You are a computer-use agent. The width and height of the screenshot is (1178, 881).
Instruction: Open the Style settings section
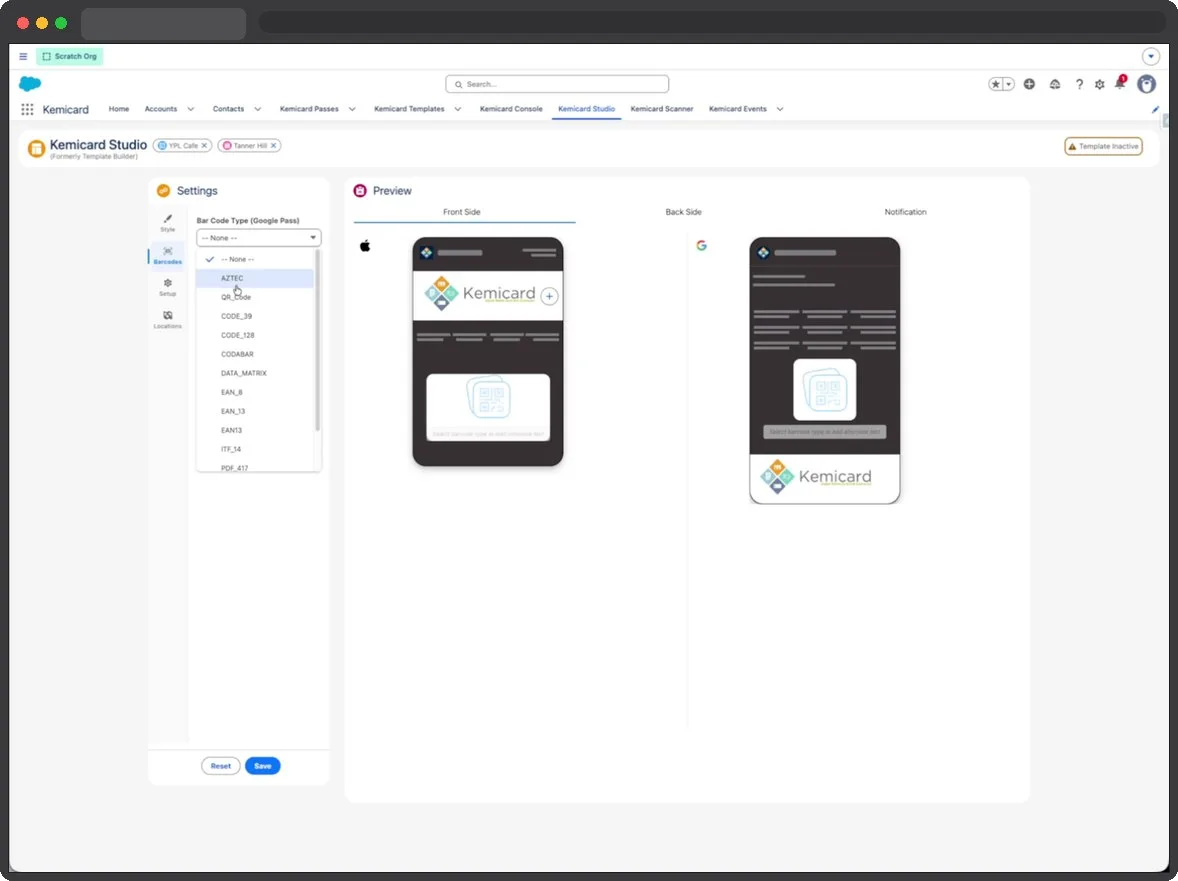tap(168, 223)
